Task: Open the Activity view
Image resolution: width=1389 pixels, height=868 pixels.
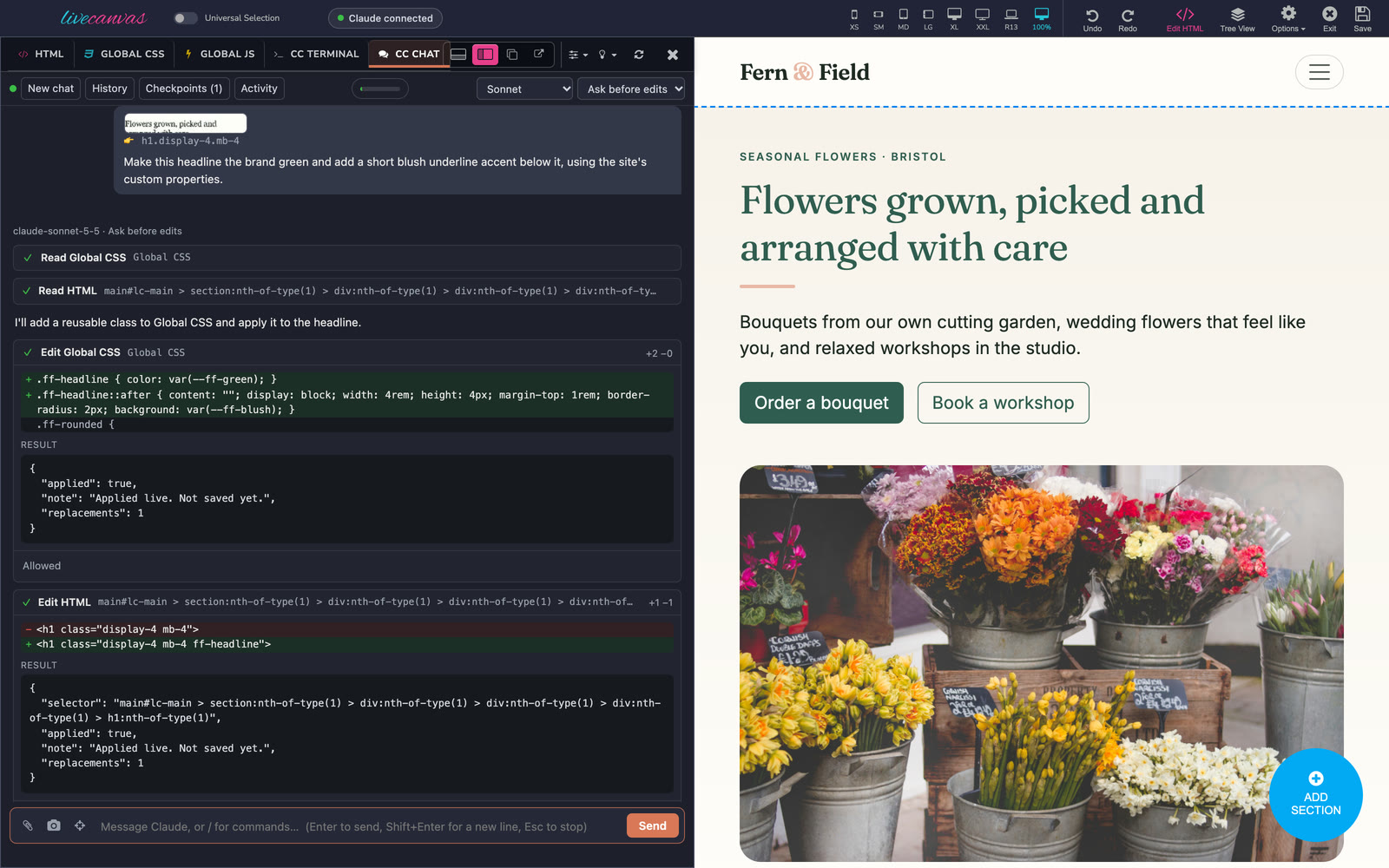Action: [x=259, y=89]
